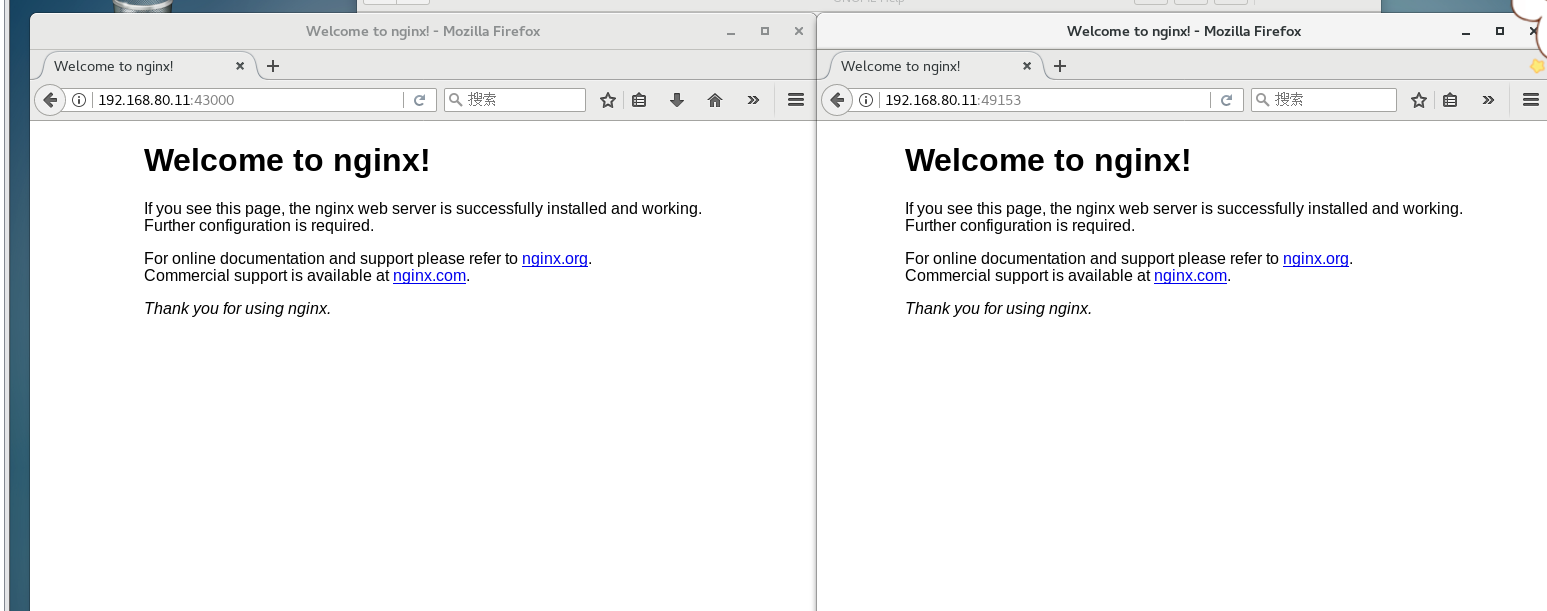Click left window title bar text
This screenshot has width=1547, height=611.
(423, 31)
